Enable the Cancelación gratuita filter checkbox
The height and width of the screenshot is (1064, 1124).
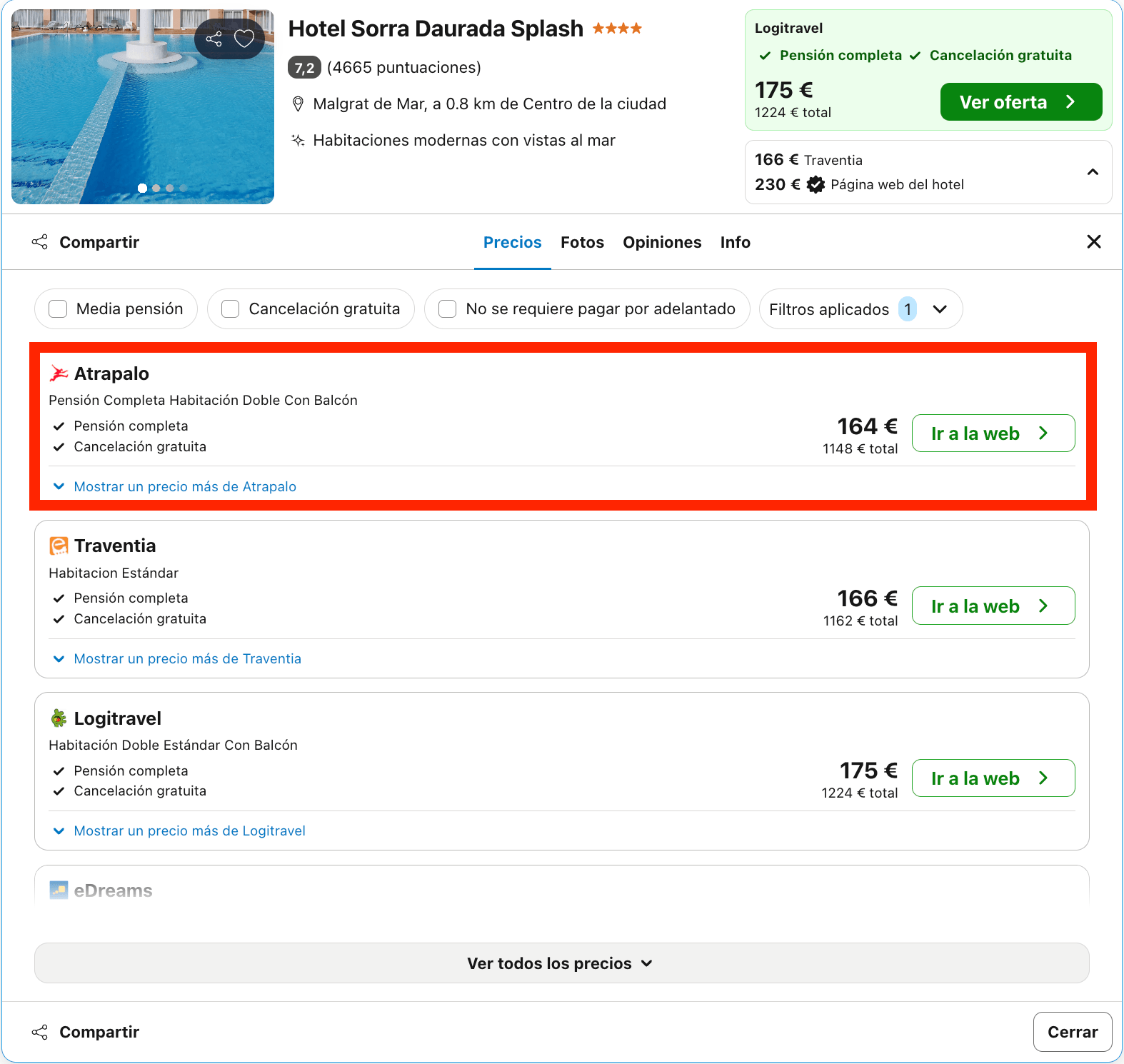[x=230, y=309]
